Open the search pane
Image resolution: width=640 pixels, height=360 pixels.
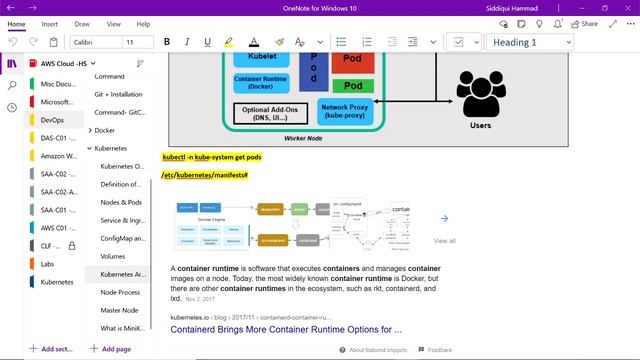point(12,85)
